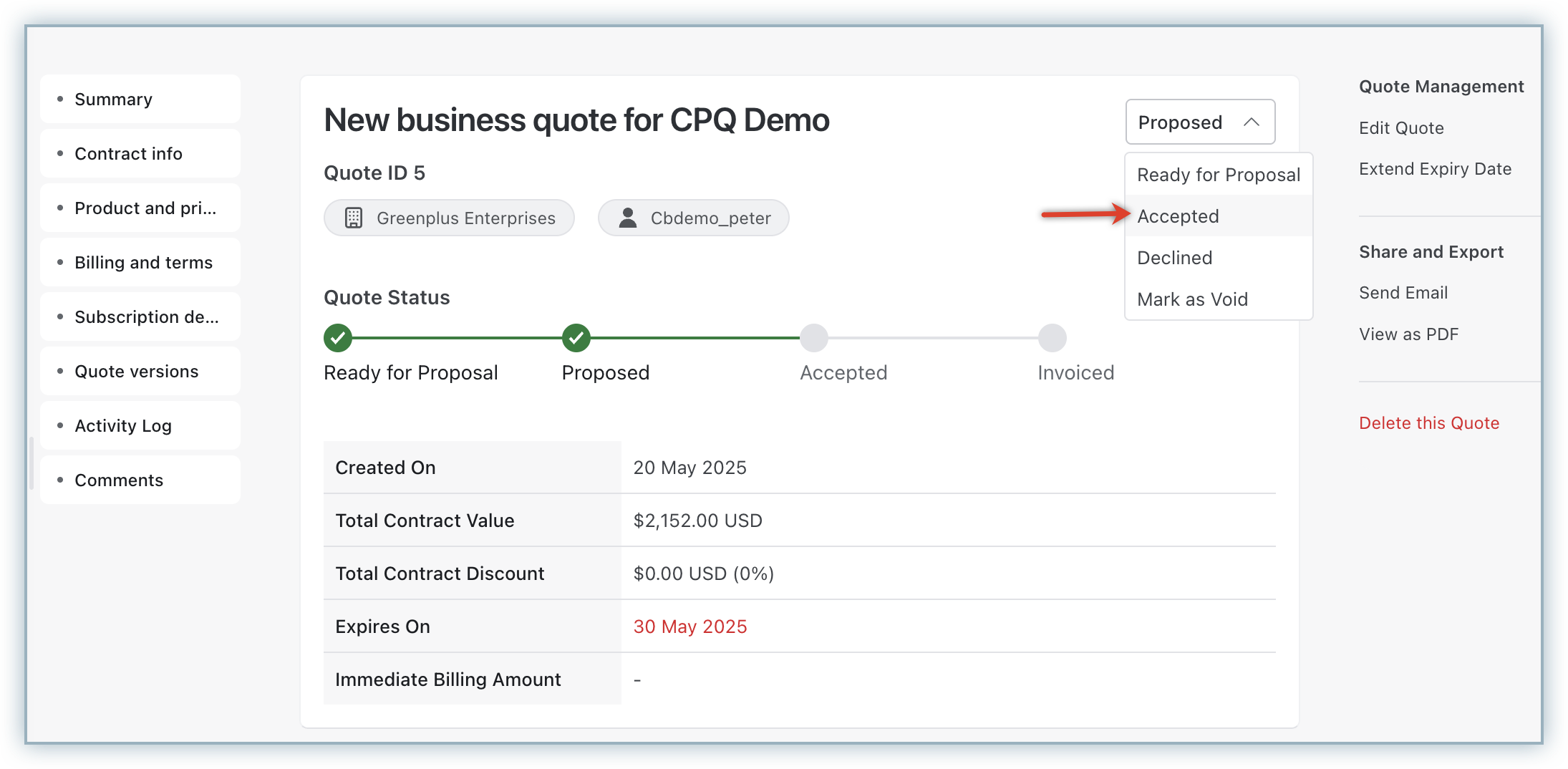Click the Ready for Proposal green checkmark

(338, 338)
